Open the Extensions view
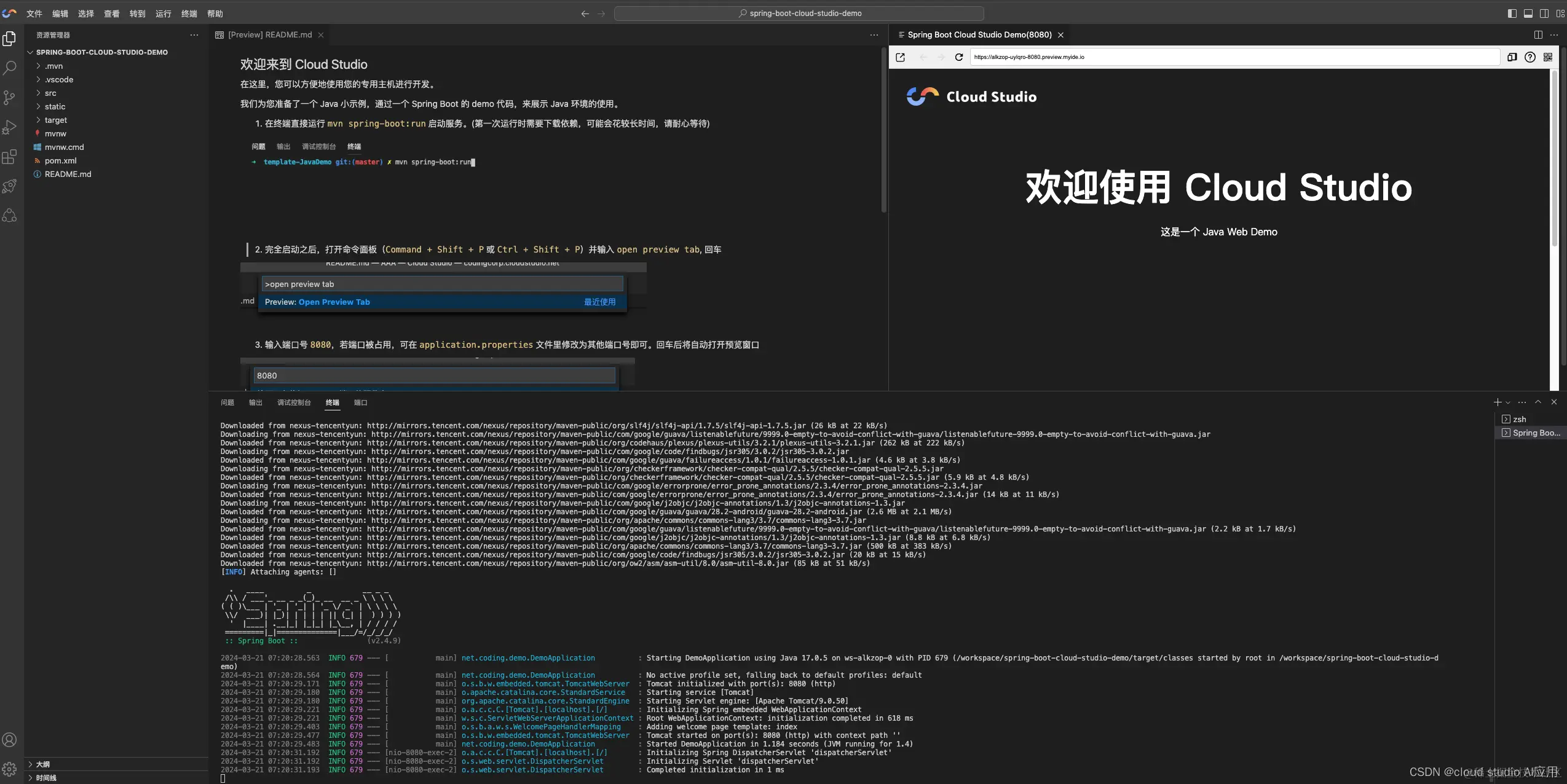The image size is (1567, 784). point(9,157)
